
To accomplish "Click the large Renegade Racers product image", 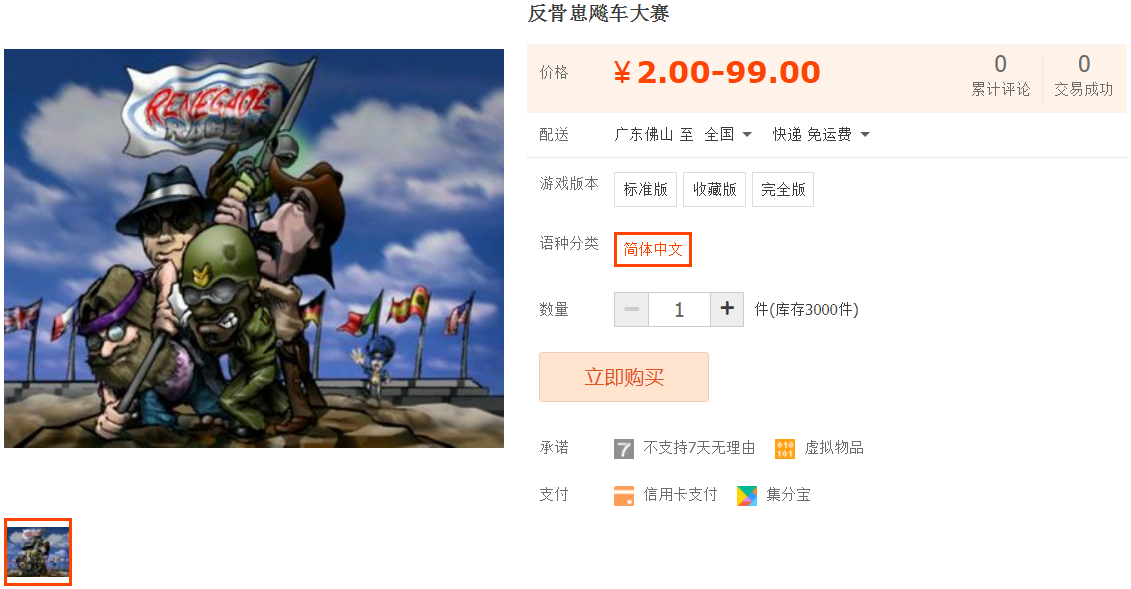I will (x=254, y=248).
